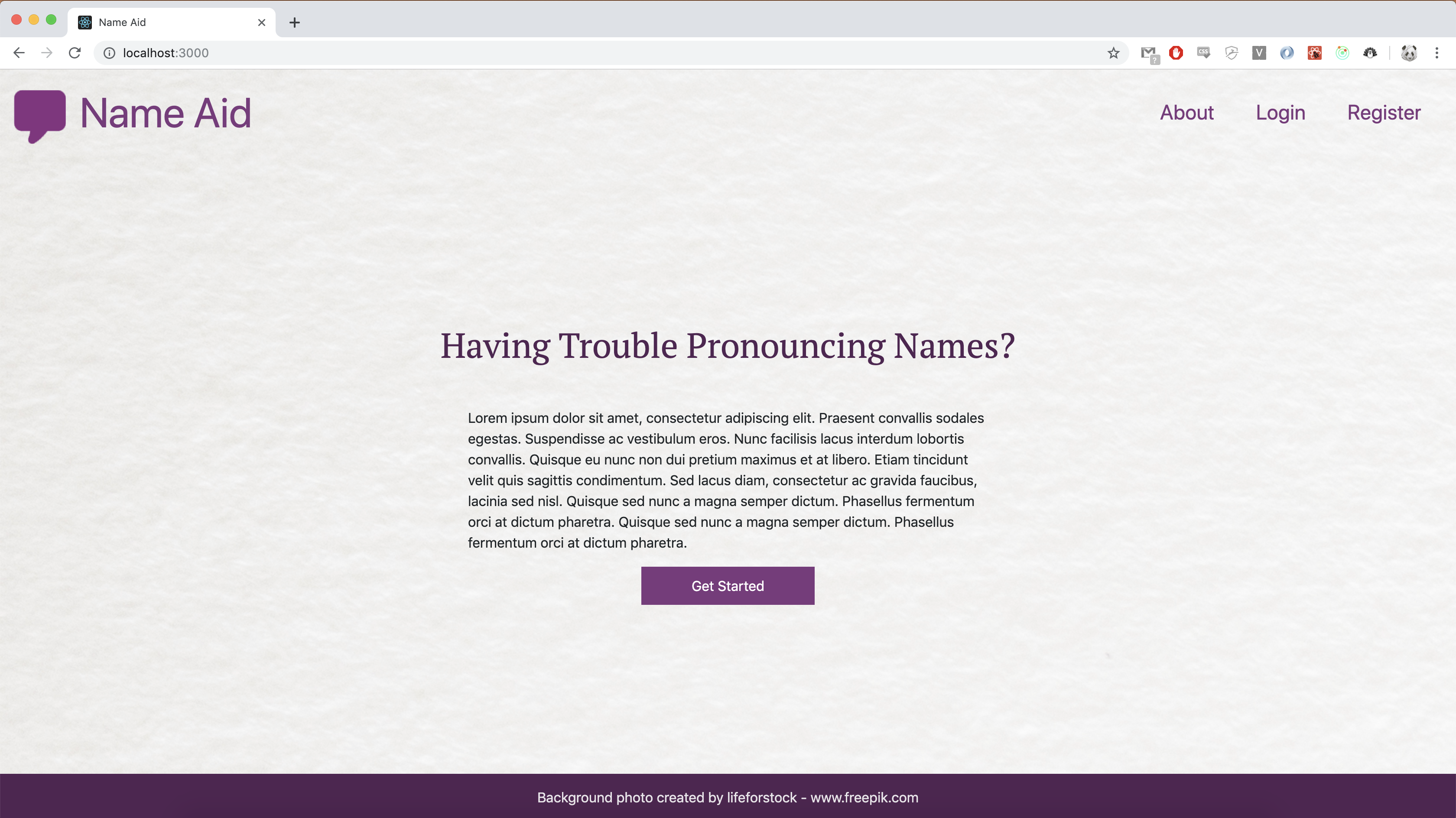Viewport: 1456px width, 818px height.
Task: Open the About nav link
Action: tap(1186, 113)
